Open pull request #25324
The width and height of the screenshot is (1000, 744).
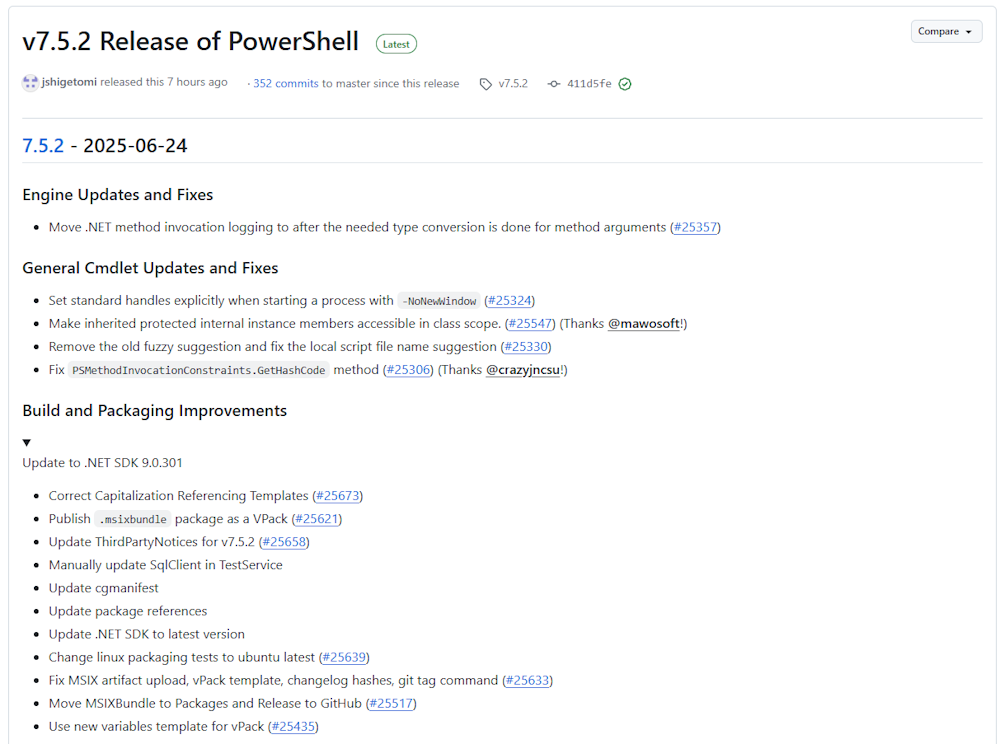[510, 300]
